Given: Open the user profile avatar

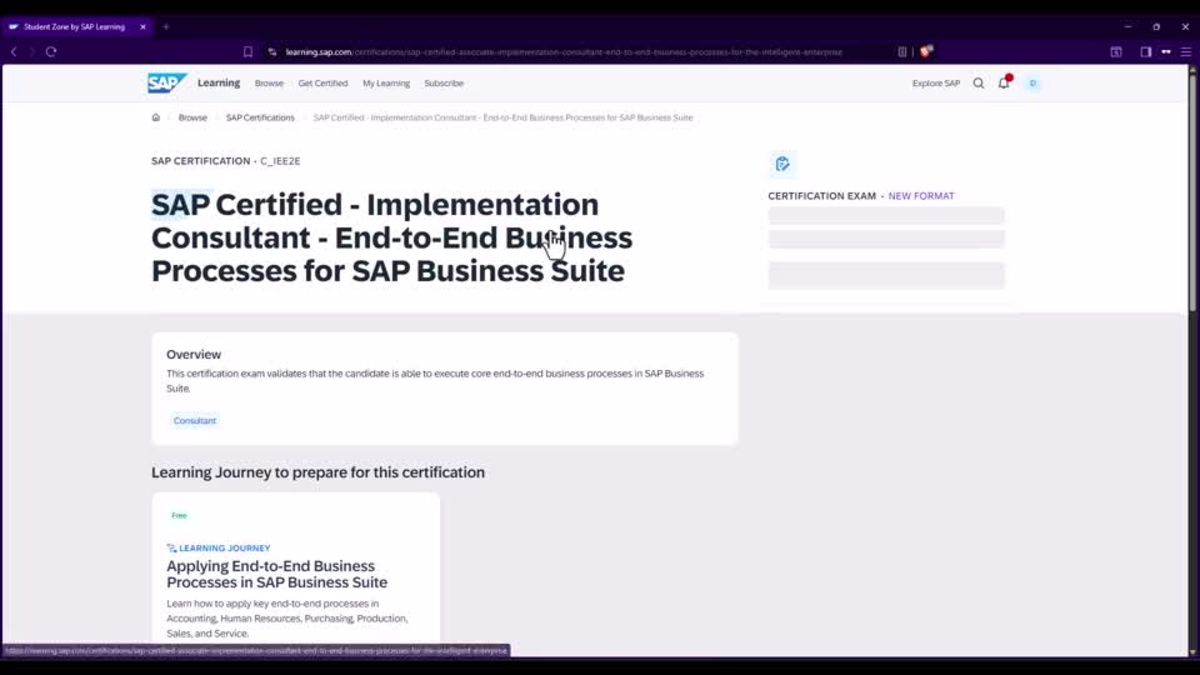Looking at the screenshot, I should (1033, 83).
